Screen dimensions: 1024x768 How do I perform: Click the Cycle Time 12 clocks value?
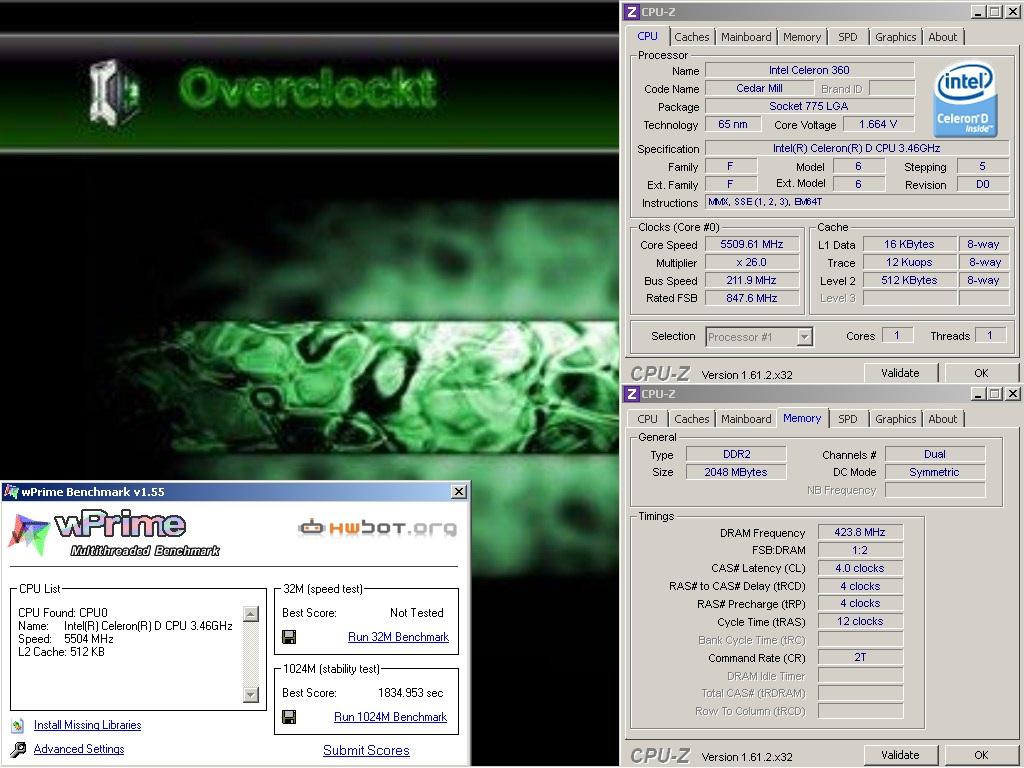click(860, 622)
